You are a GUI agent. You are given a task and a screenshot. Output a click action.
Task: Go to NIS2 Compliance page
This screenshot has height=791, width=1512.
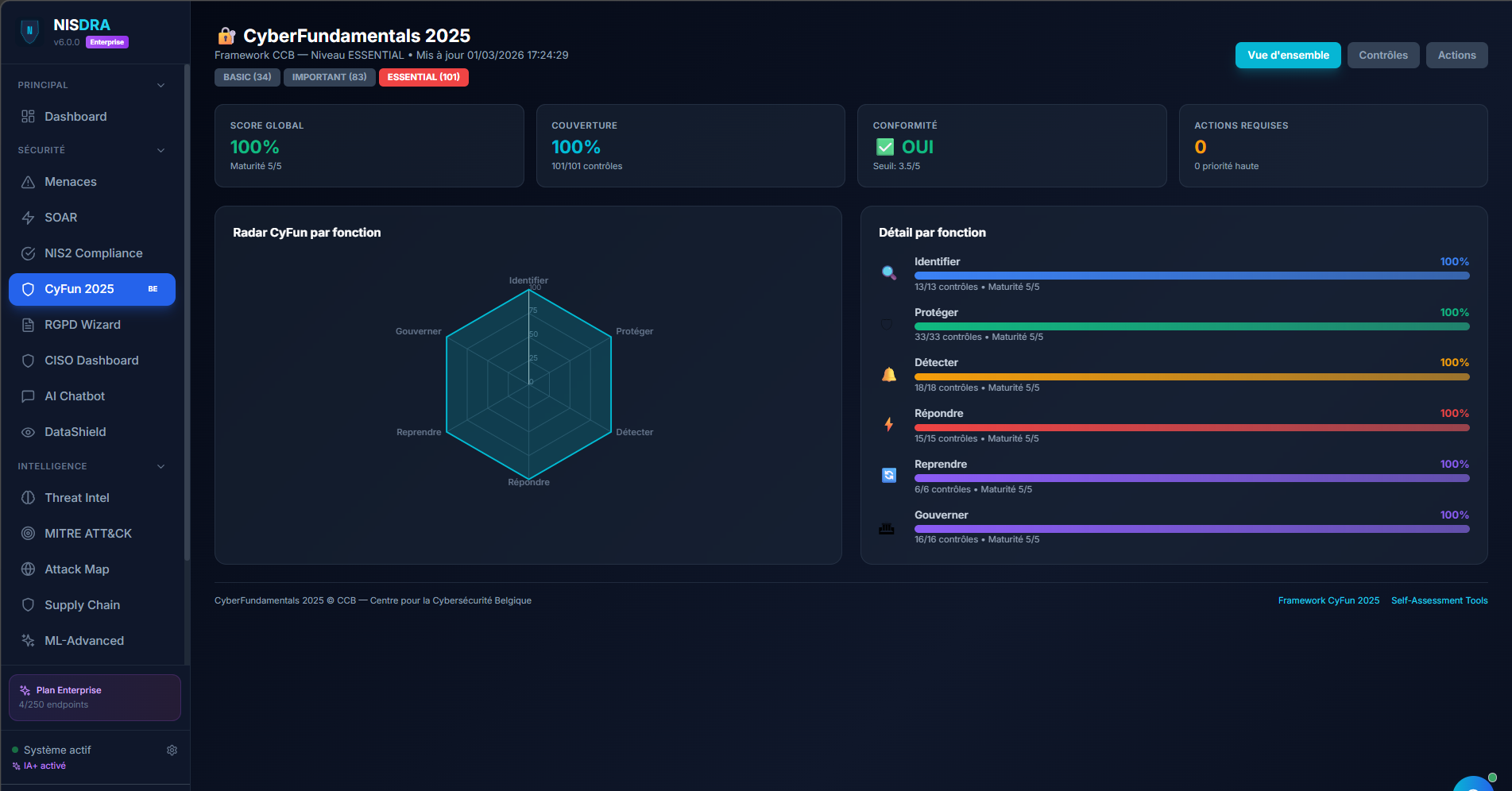(x=92, y=253)
